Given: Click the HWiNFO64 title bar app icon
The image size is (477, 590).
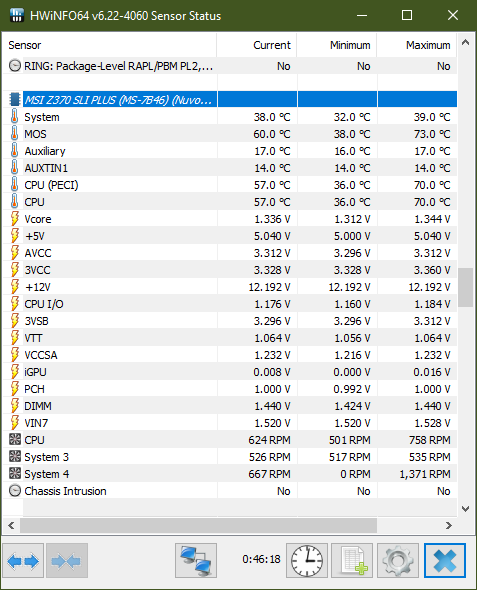Looking at the screenshot, I should point(17,15).
